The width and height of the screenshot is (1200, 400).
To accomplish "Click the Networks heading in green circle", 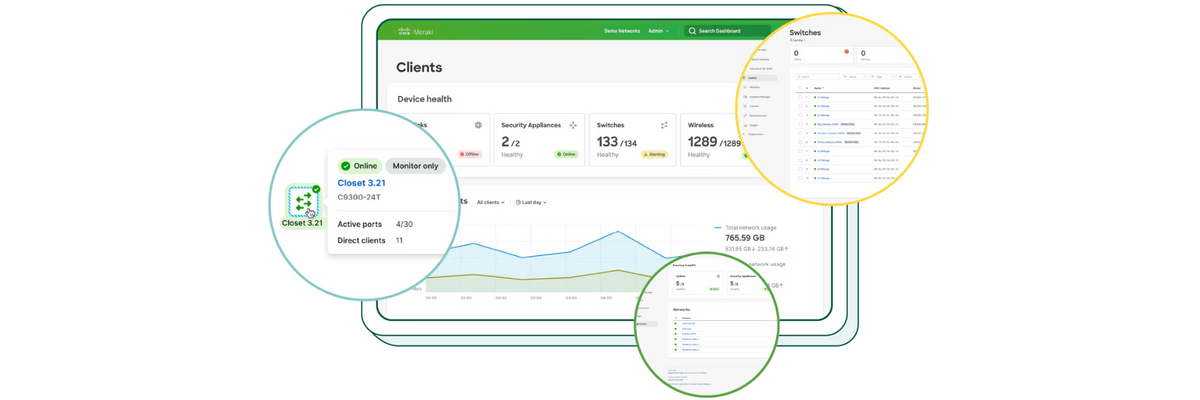I will click(x=682, y=310).
